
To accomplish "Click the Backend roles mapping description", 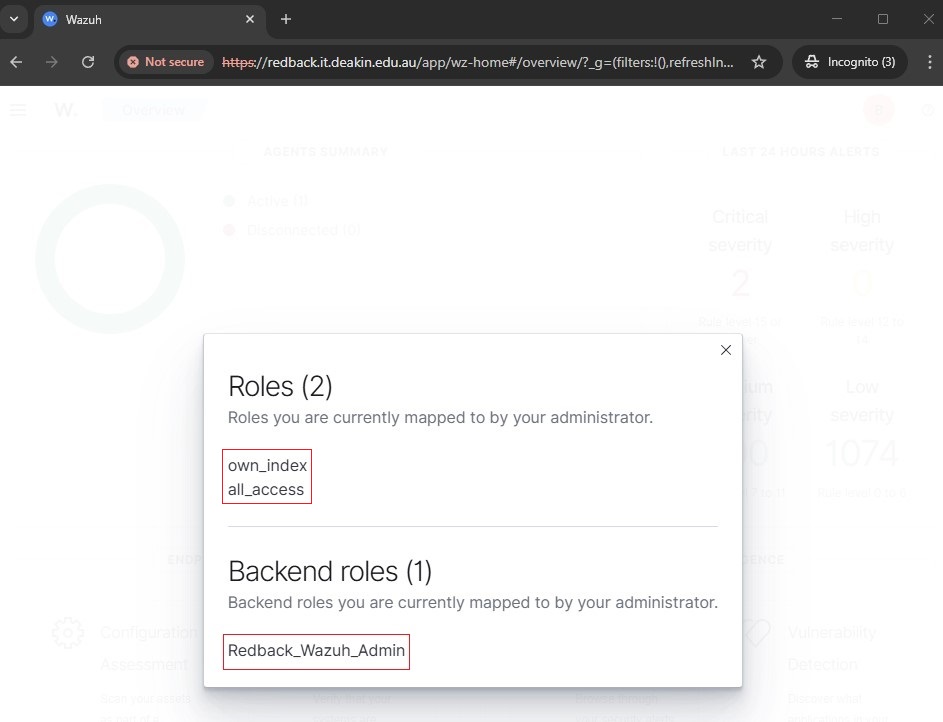I will [x=473, y=602].
